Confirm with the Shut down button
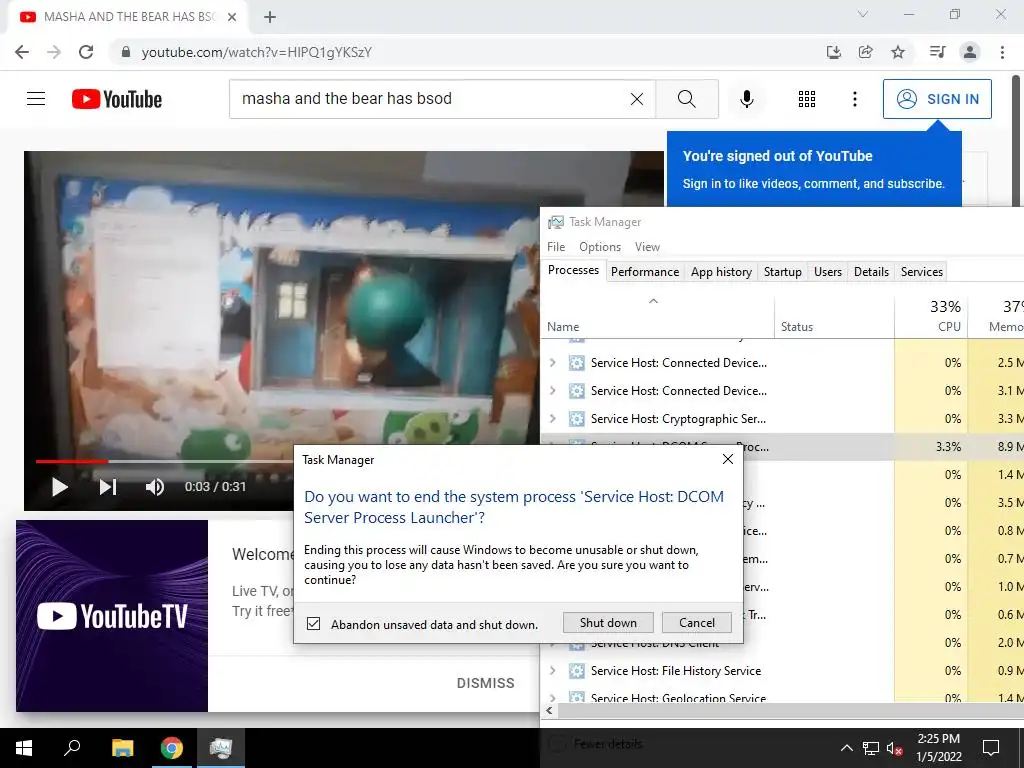Image resolution: width=1024 pixels, height=768 pixels. (x=608, y=623)
